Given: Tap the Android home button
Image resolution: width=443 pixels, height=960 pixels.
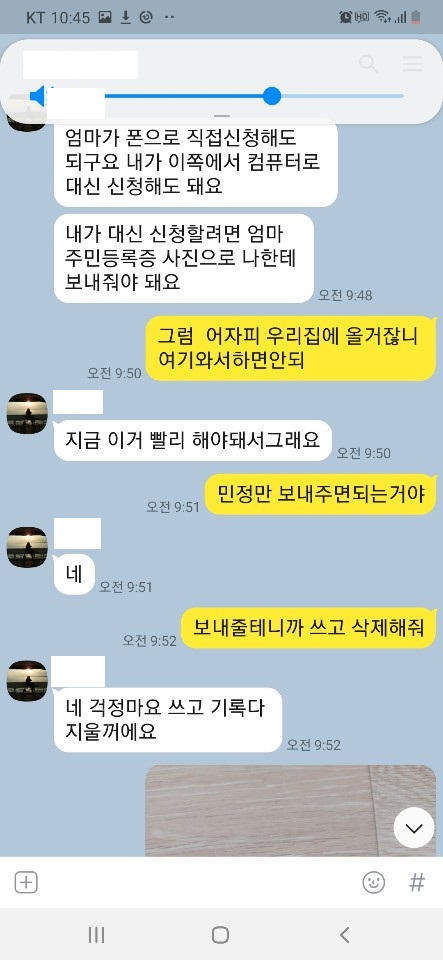Looking at the screenshot, I should [x=220, y=934].
